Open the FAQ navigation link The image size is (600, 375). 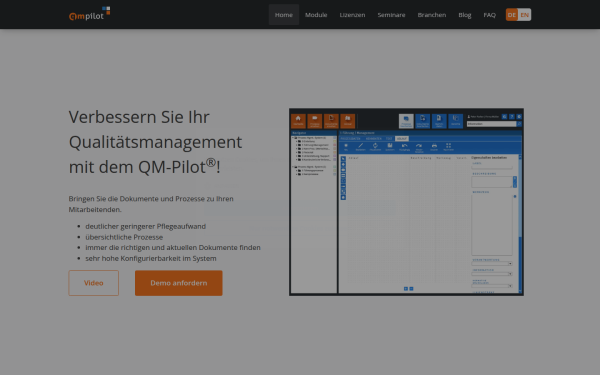(x=489, y=15)
